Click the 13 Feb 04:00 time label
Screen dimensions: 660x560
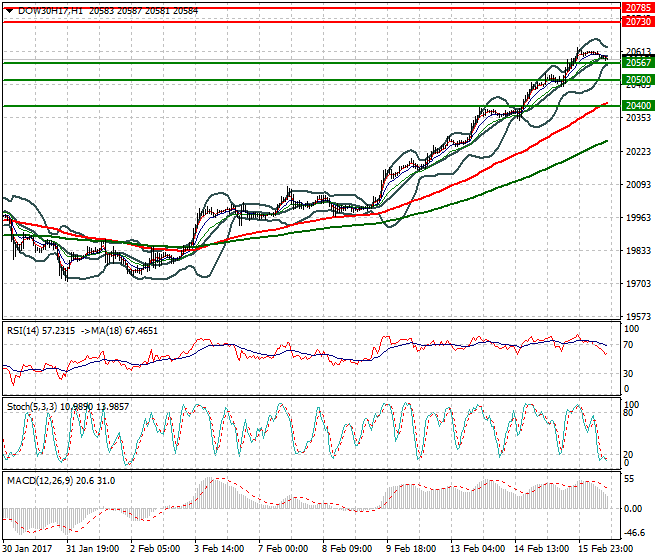477,549
